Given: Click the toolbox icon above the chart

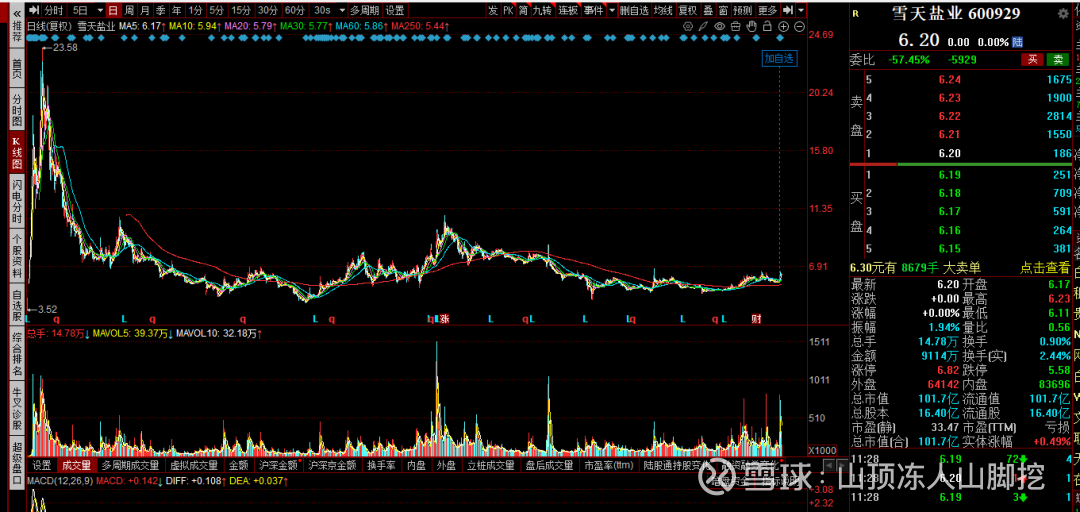Looking at the screenshot, I should pyautogui.click(x=735, y=26).
